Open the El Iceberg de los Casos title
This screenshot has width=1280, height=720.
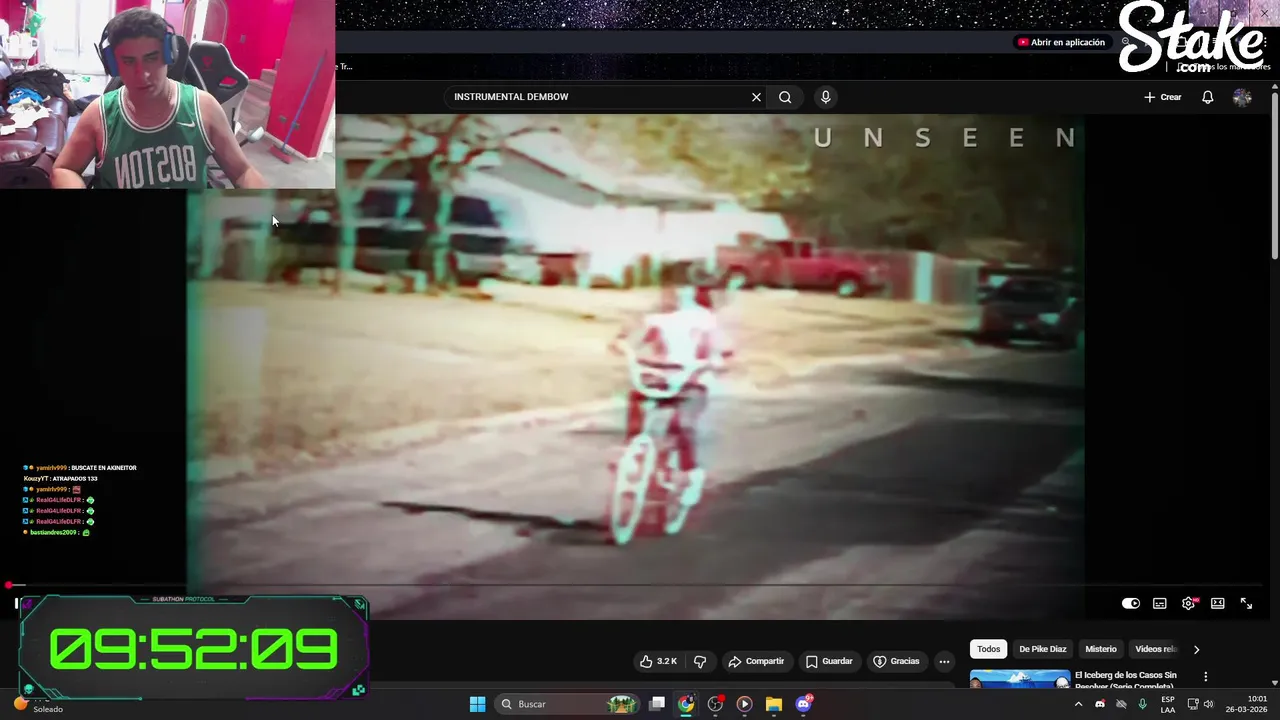point(1125,679)
